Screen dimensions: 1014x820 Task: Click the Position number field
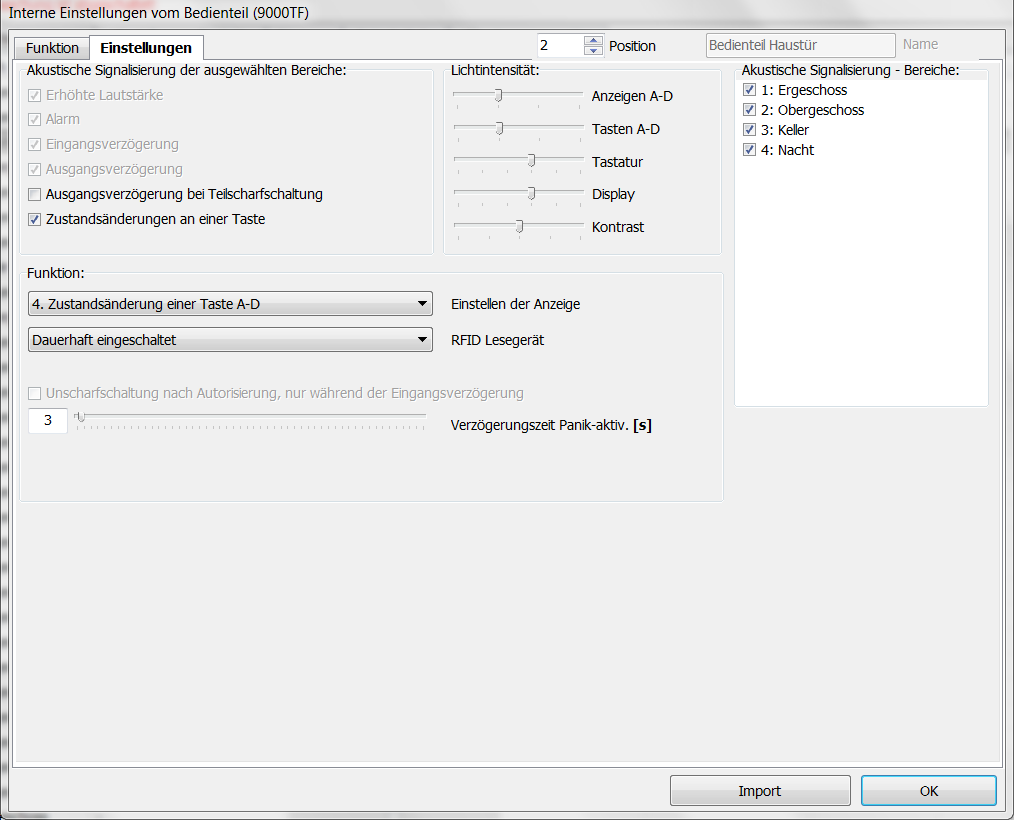point(558,45)
